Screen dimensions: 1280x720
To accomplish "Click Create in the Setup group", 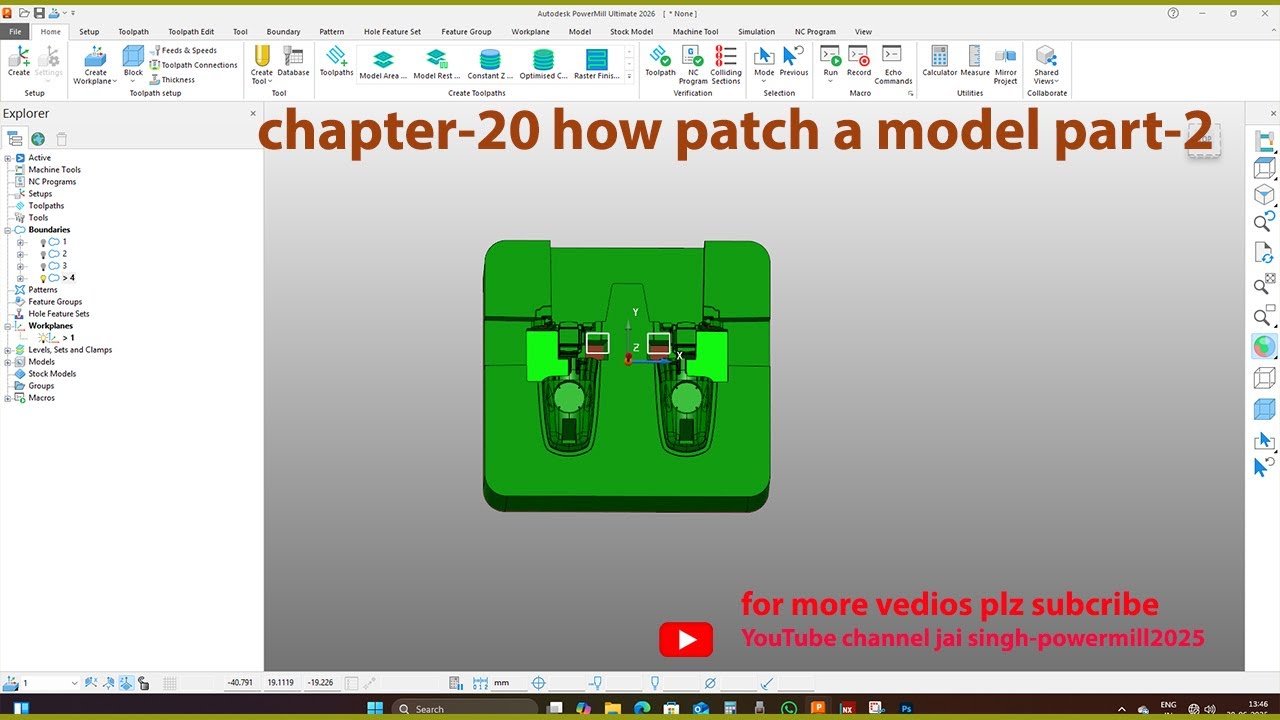I will point(19,61).
